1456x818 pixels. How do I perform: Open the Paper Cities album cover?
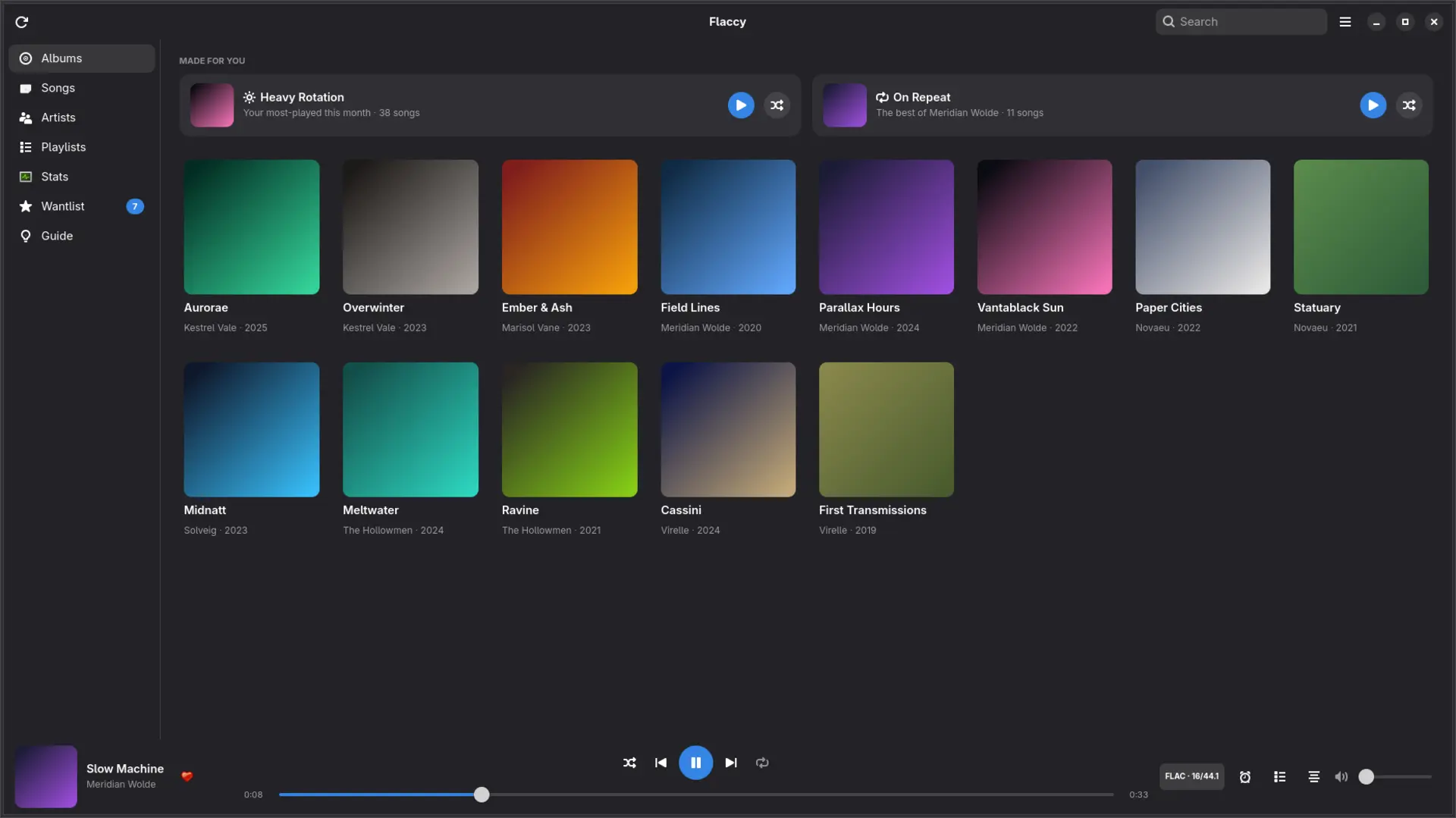pyautogui.click(x=1203, y=227)
